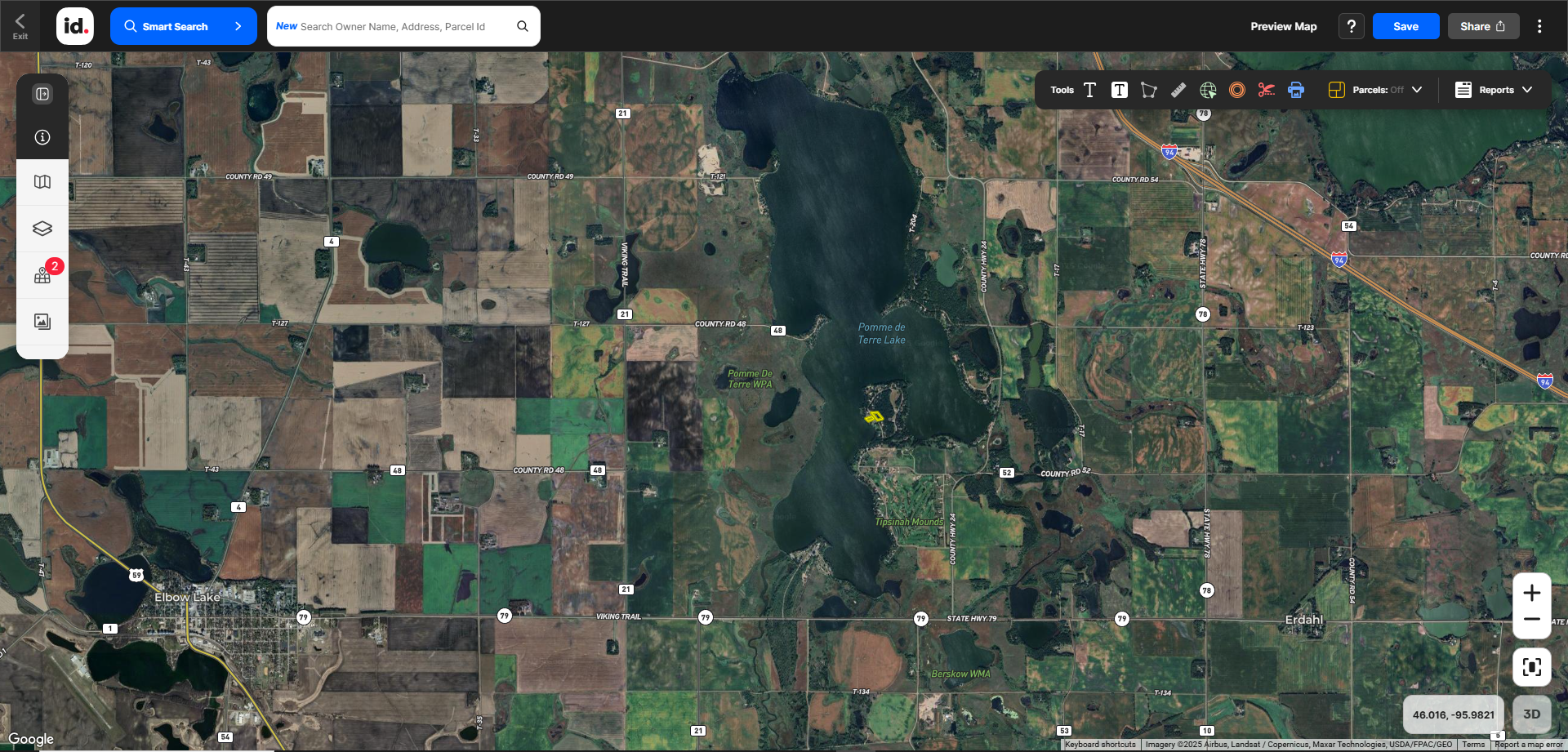1568x752 pixels.
Task: Click the globe selection tool icon
Action: coord(1208,90)
